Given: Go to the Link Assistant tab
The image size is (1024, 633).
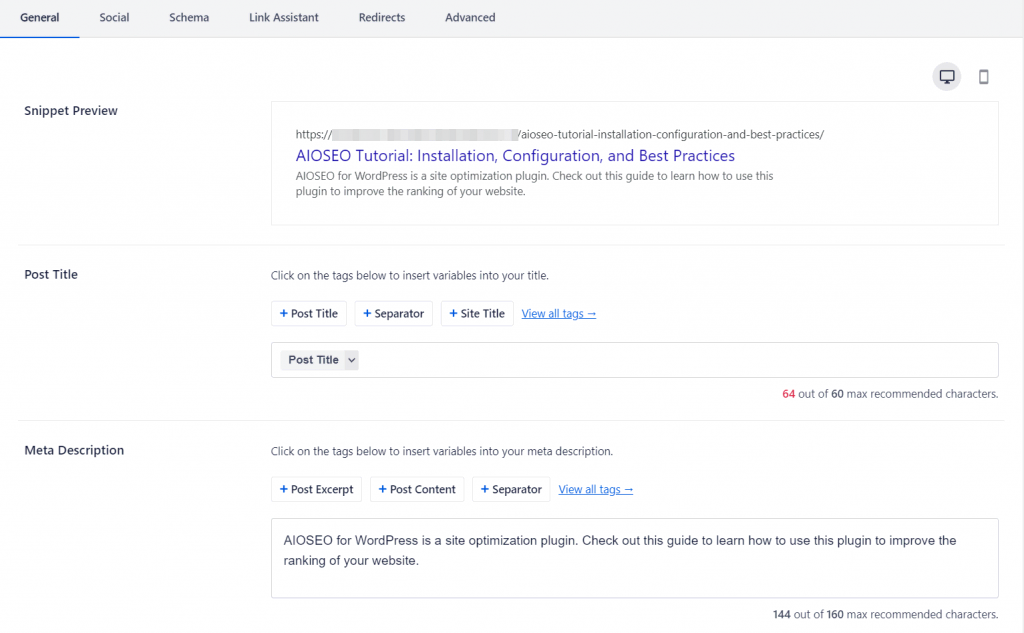Looking at the screenshot, I should 284,17.
